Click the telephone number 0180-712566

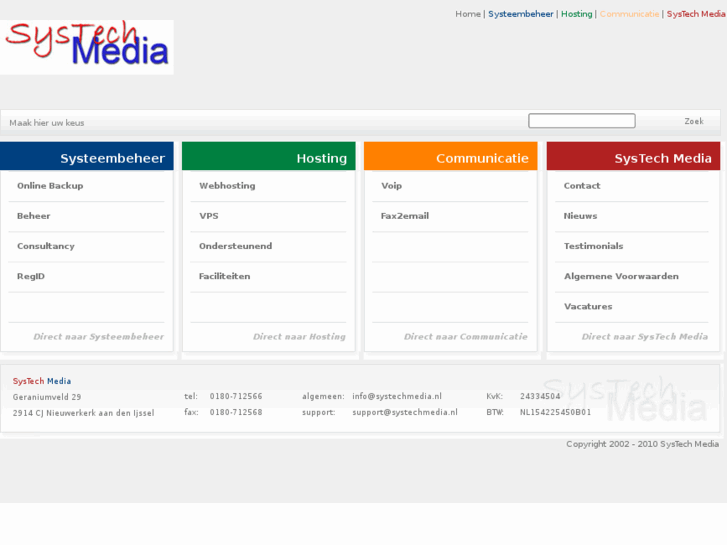tap(236, 396)
